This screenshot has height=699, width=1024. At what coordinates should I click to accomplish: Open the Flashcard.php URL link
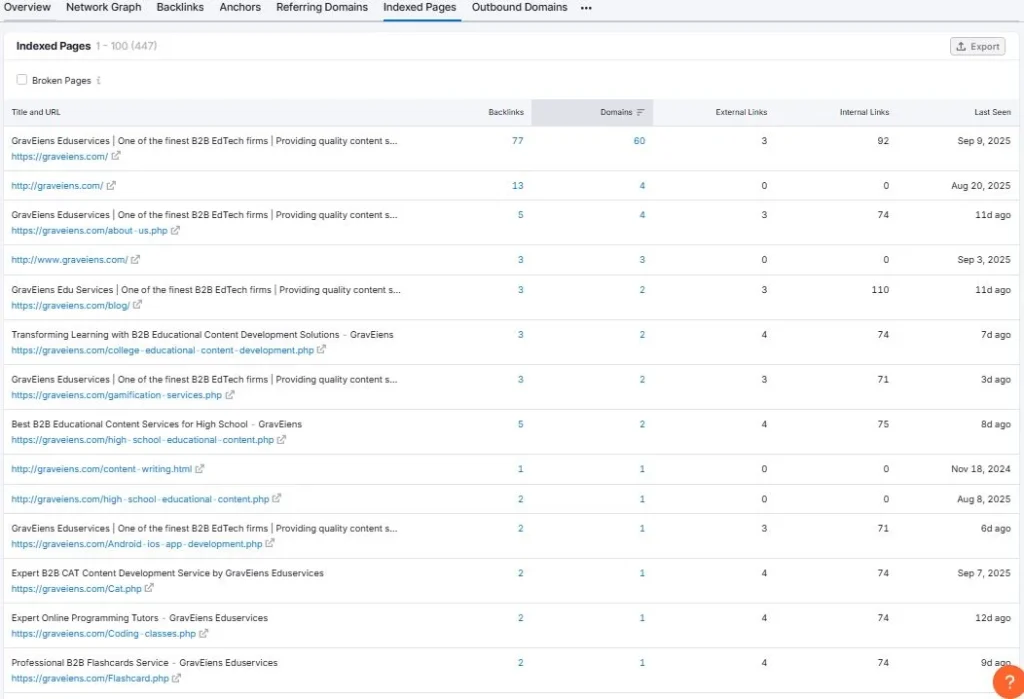coord(90,679)
